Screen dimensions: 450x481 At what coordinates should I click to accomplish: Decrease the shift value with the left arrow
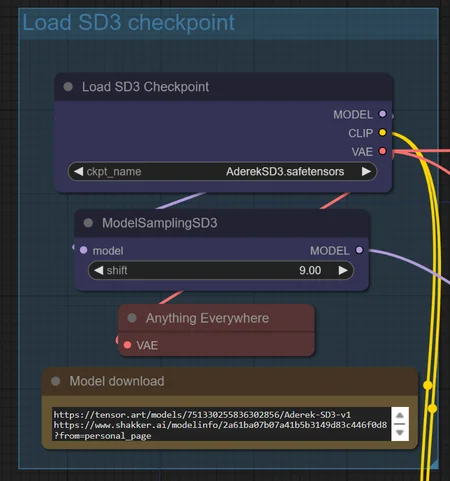coord(98,270)
